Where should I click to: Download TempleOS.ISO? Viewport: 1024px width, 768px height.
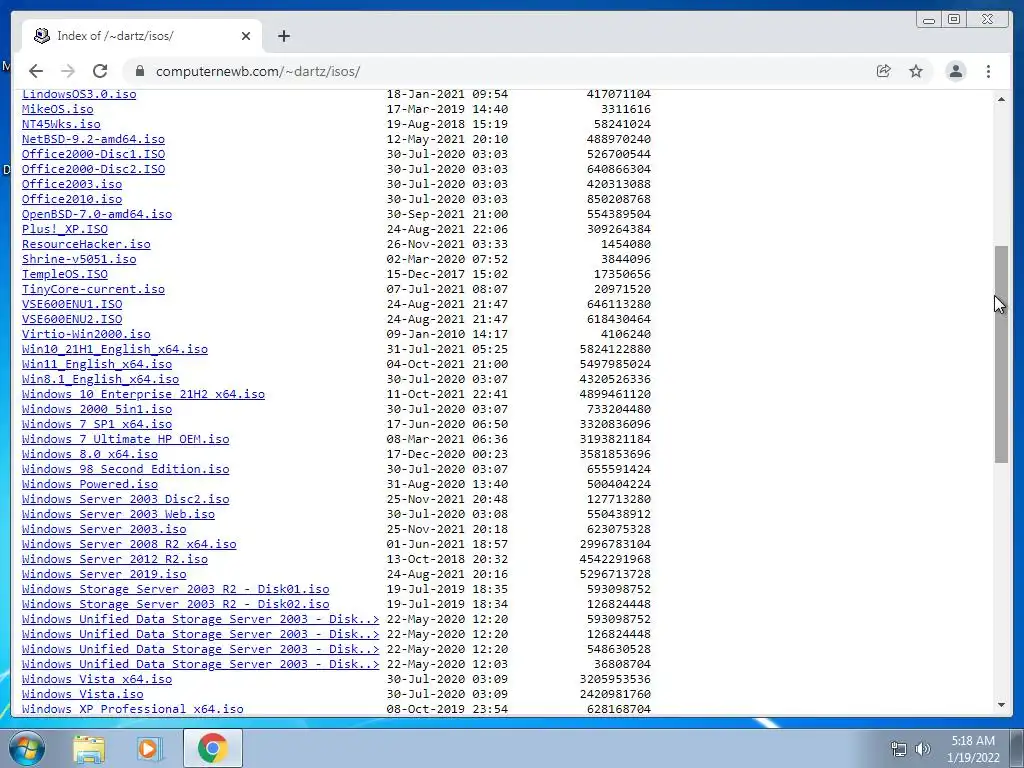tap(65, 274)
